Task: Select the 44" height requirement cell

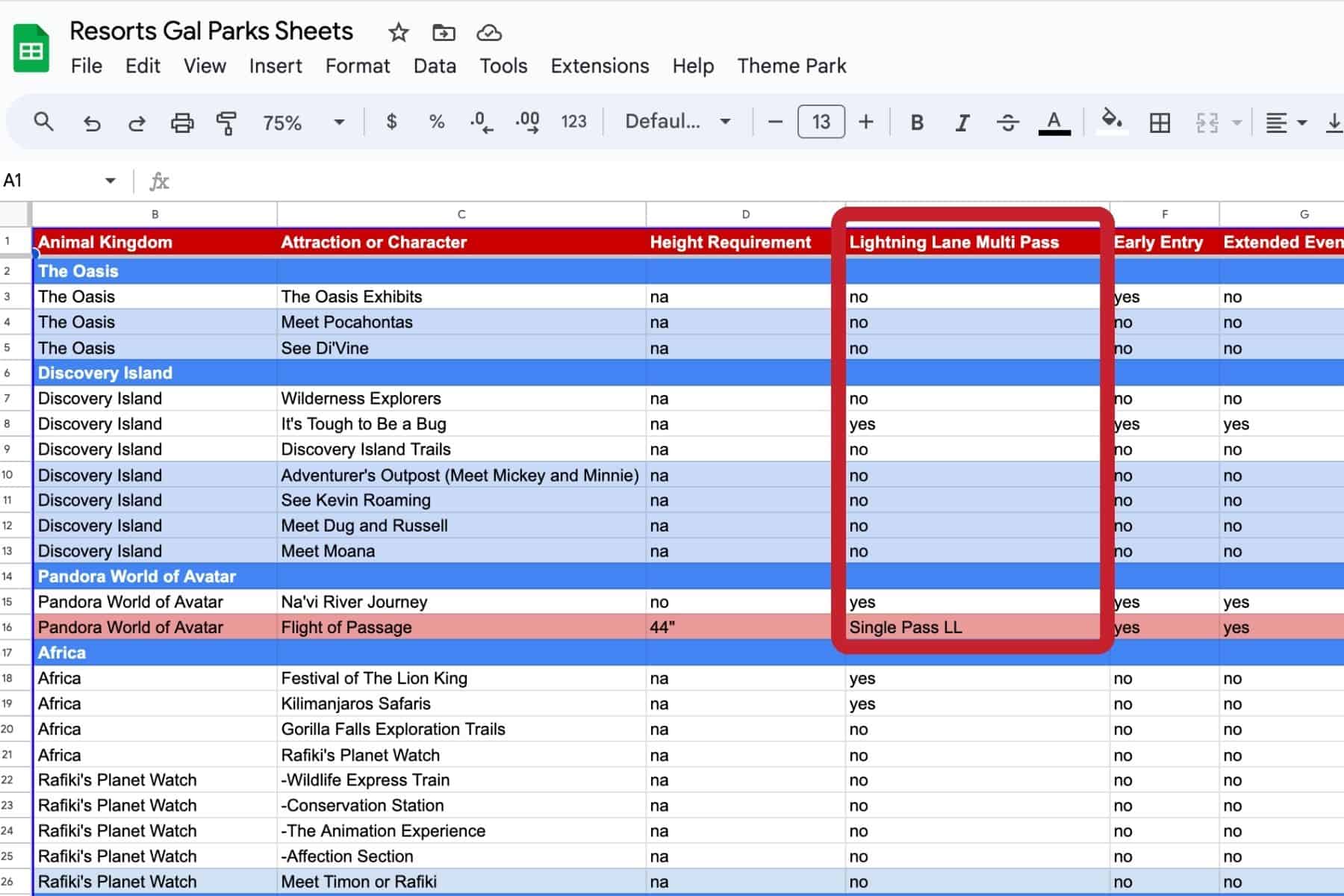Action: point(745,627)
